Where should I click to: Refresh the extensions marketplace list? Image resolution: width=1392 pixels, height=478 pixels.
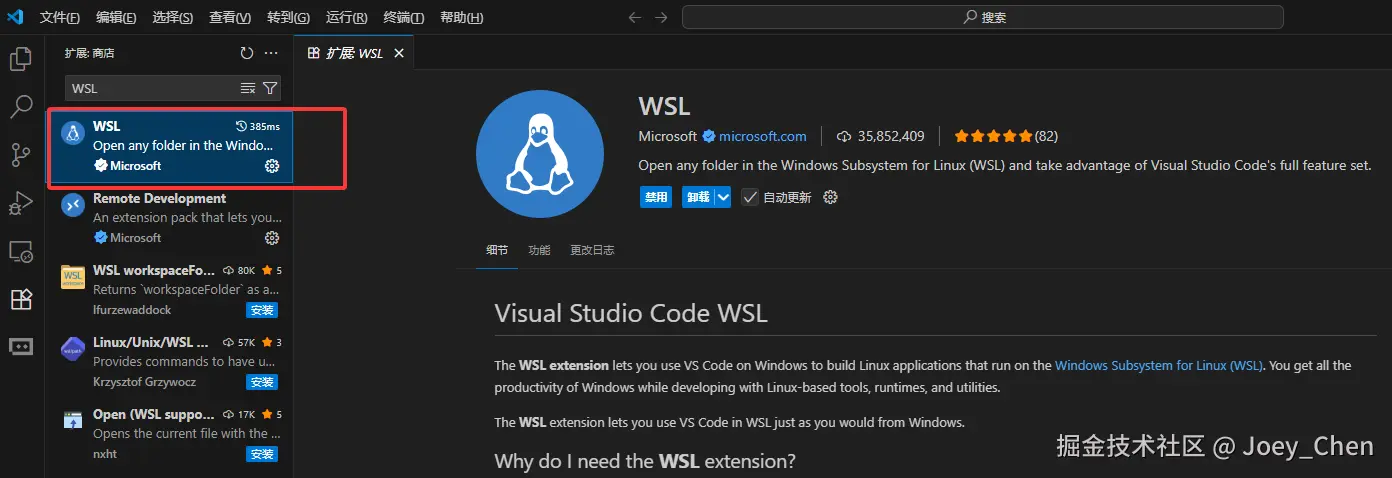(x=247, y=53)
